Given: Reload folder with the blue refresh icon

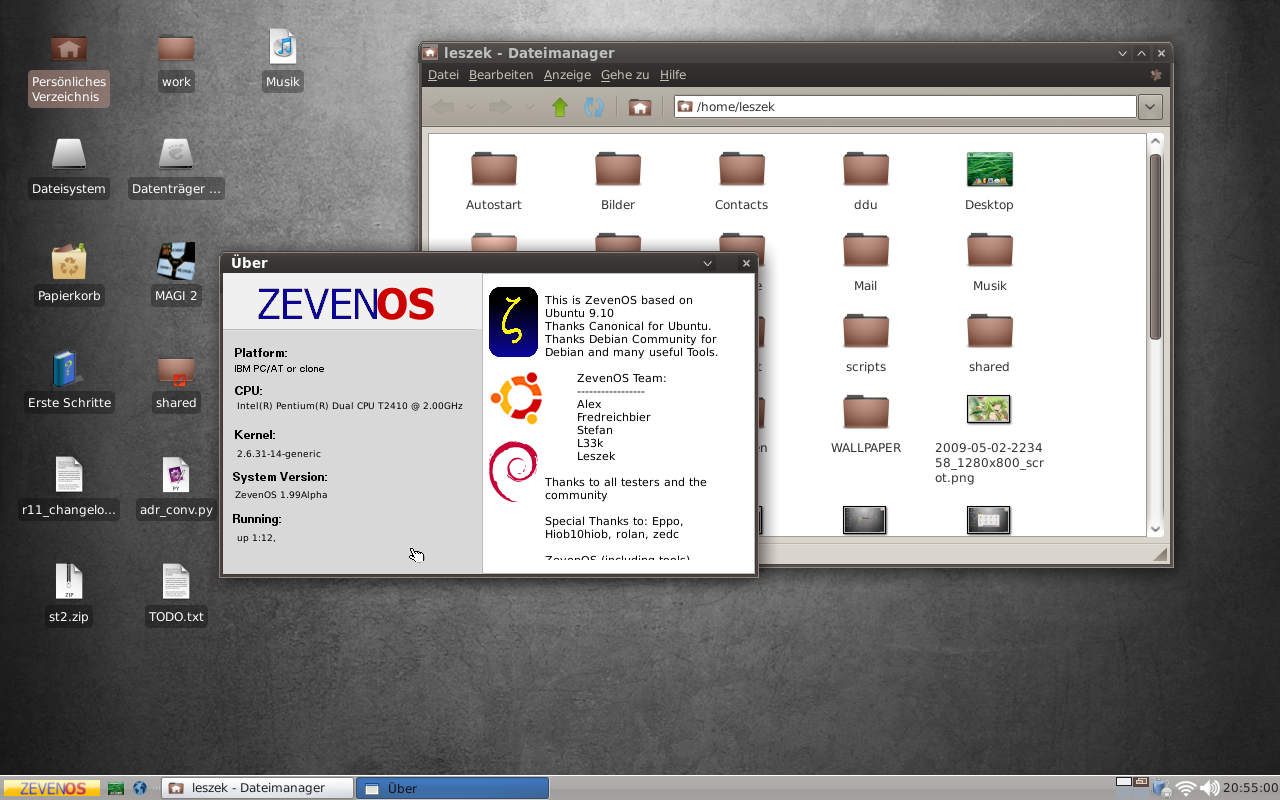Looking at the screenshot, I should pos(594,107).
